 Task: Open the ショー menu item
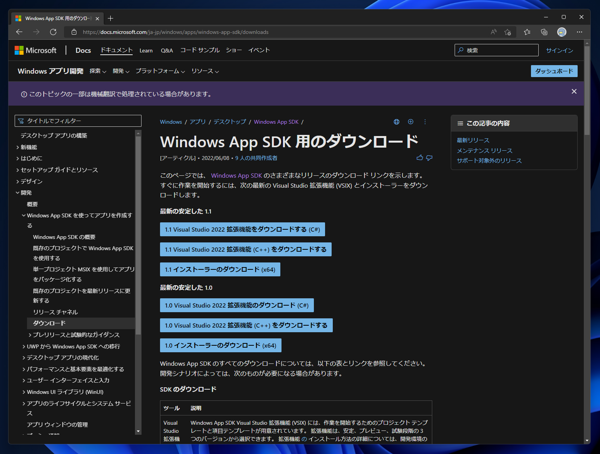[x=233, y=50]
